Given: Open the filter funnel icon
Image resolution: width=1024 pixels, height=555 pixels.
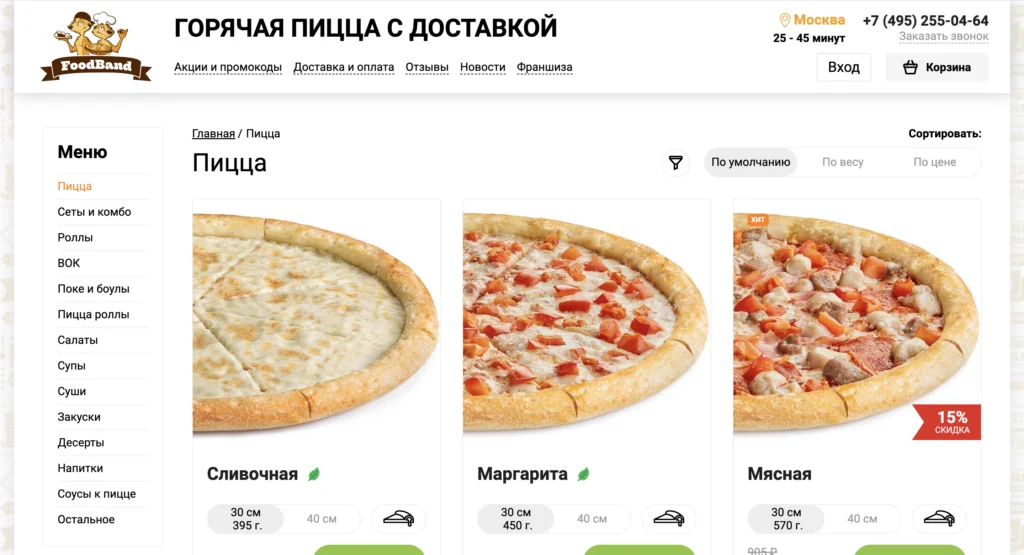Looking at the screenshot, I should (675, 163).
